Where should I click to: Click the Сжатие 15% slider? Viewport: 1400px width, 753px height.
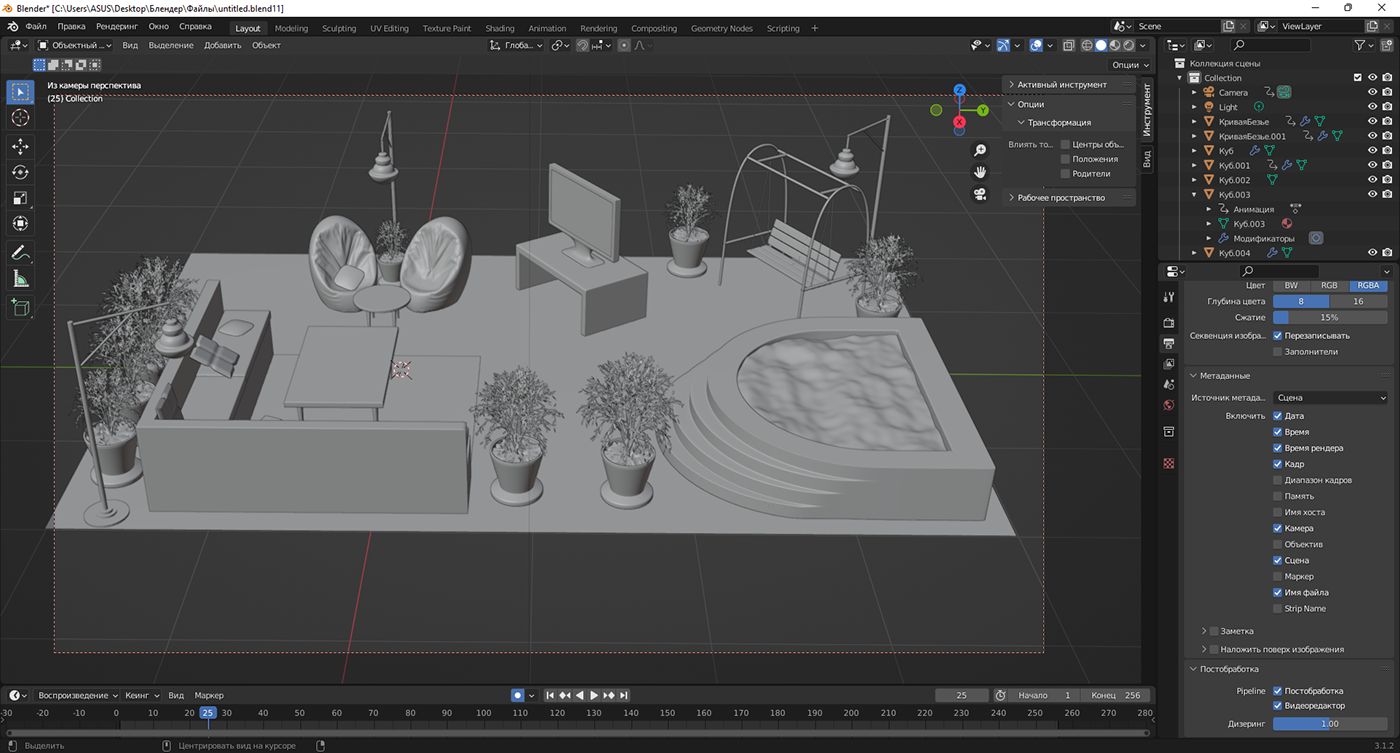pos(1329,317)
